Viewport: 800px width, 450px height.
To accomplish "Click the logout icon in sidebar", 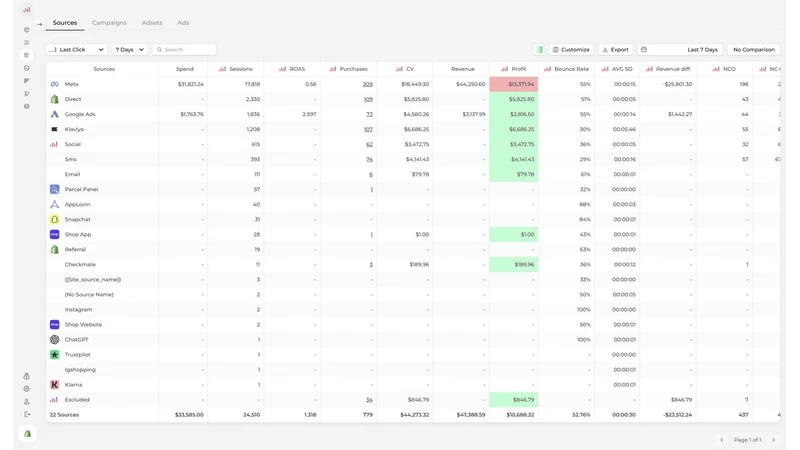I will coord(27,414).
